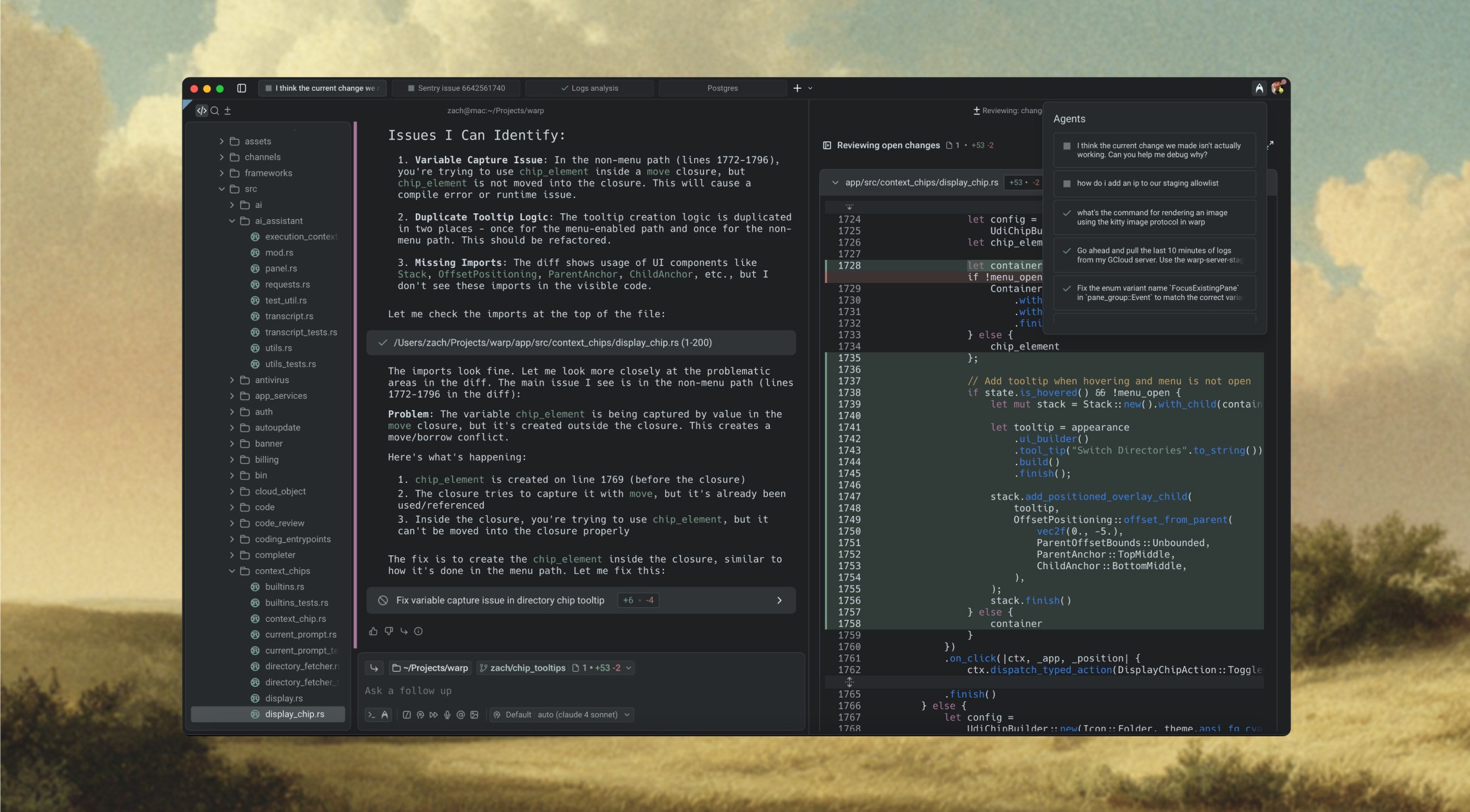Expand the Fix variable capture issue diff
The height and width of the screenshot is (812, 1470).
click(779, 600)
